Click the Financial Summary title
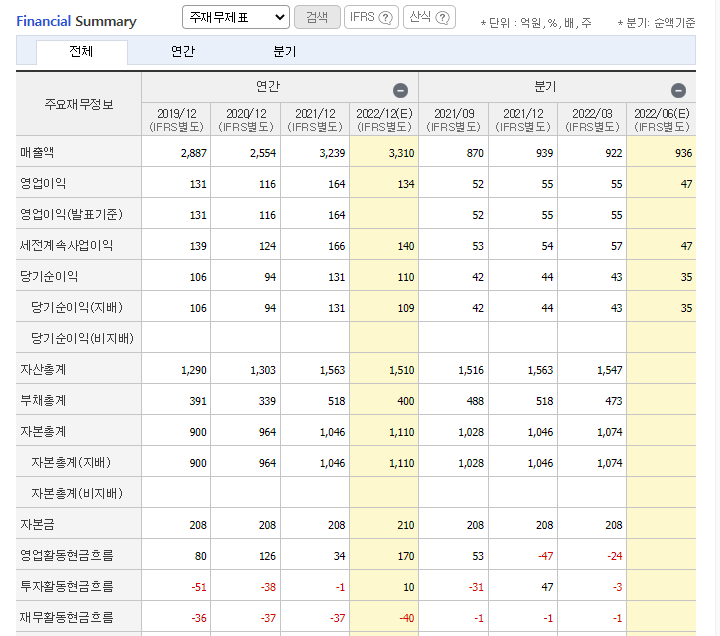Viewport: 720px width, 636px height. [x=76, y=21]
